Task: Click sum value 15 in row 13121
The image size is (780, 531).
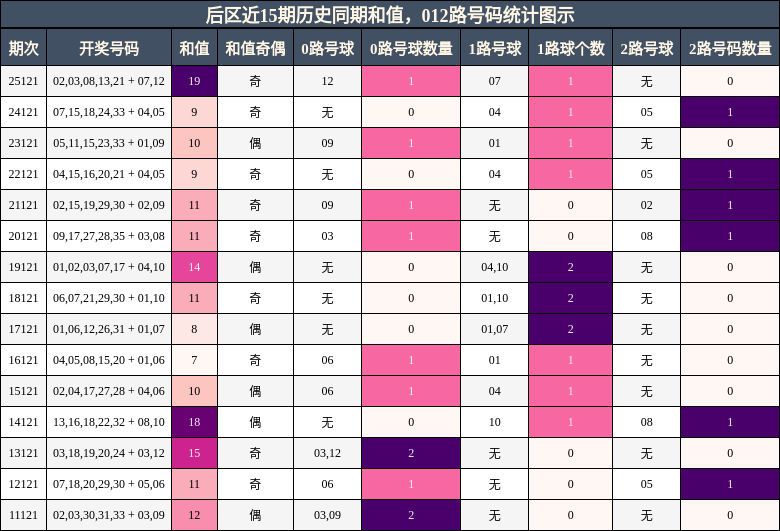Action: tap(195, 453)
